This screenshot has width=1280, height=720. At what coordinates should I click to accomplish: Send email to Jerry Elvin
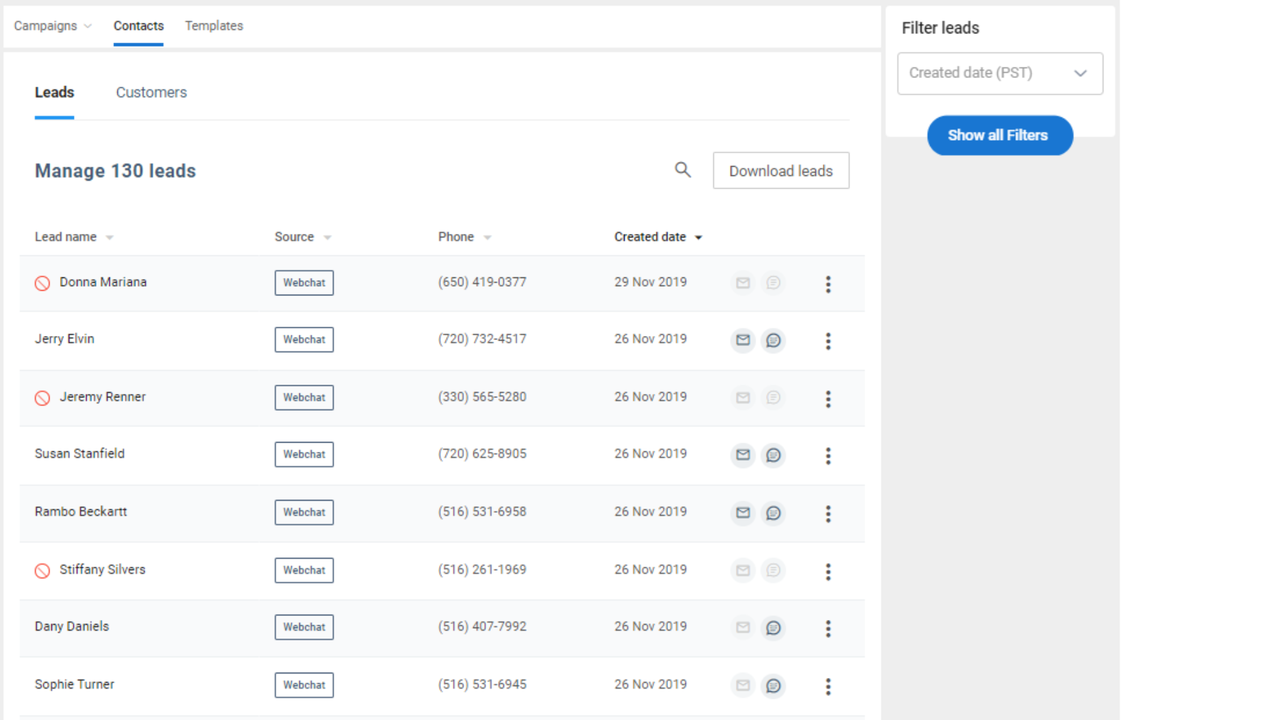coord(743,340)
